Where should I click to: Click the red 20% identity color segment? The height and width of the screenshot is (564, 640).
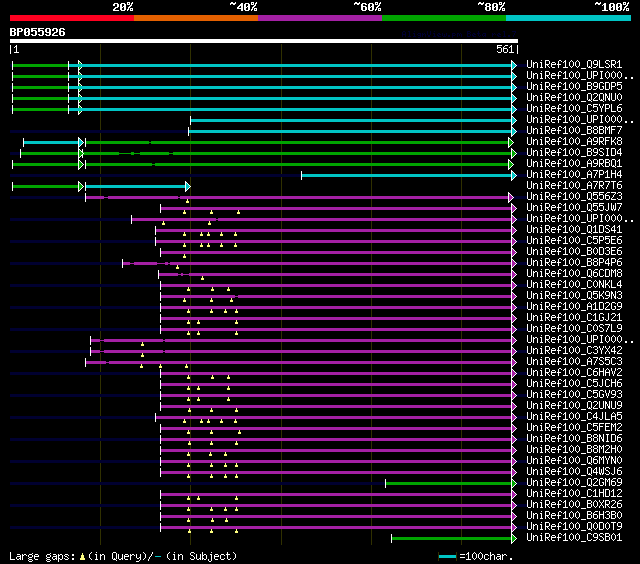(72, 18)
